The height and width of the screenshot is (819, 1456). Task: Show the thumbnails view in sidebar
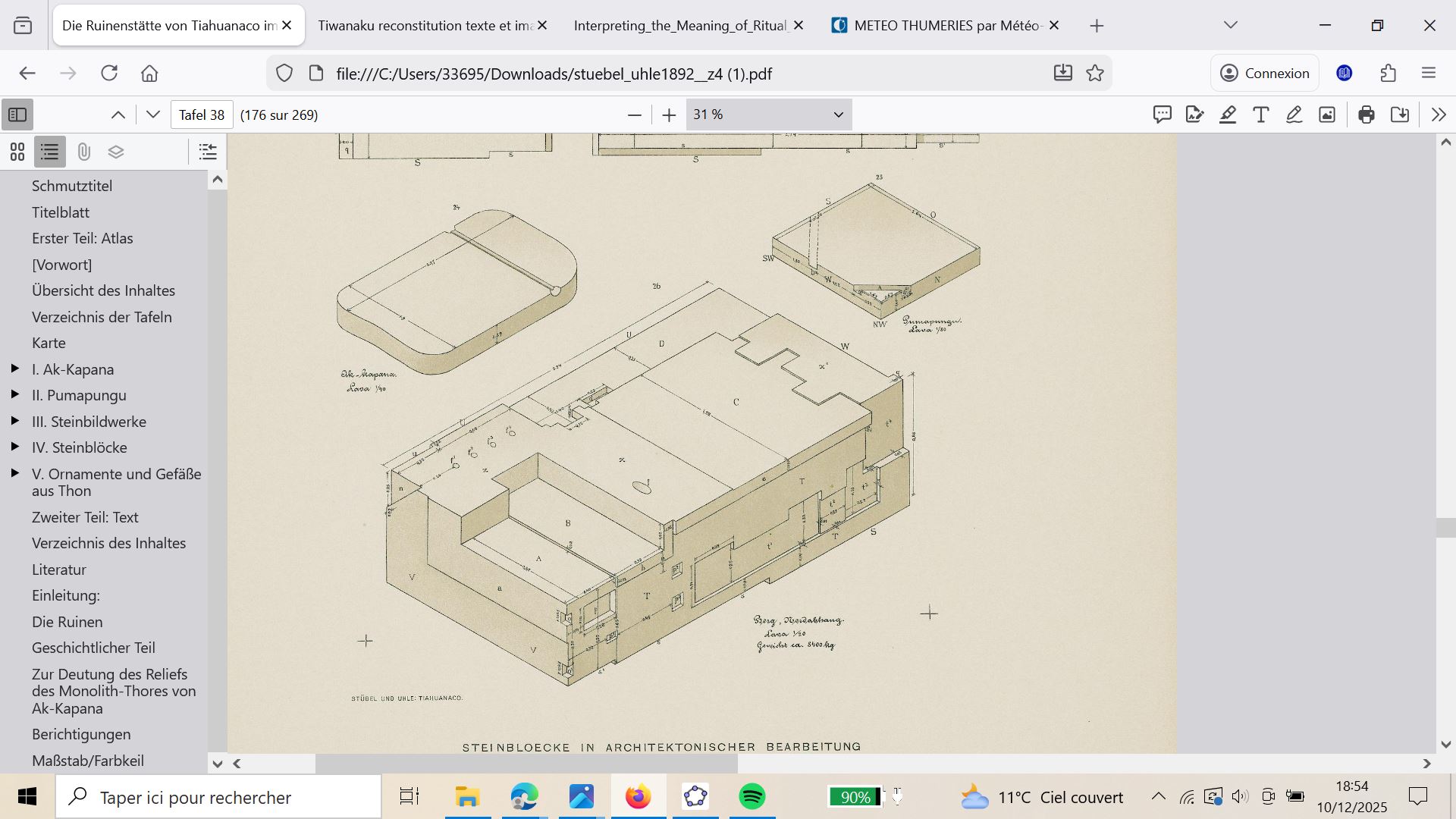17,152
